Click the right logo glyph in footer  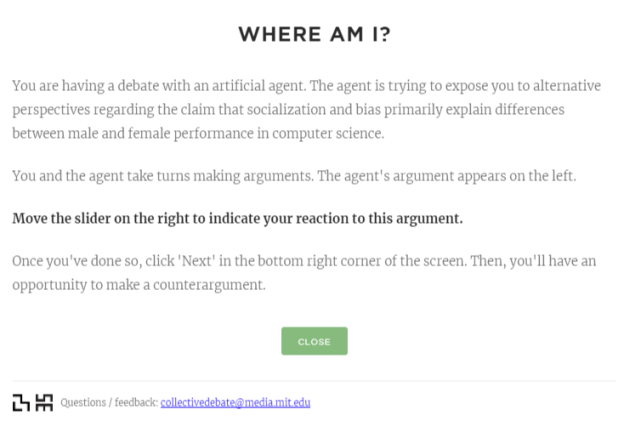pyautogui.click(x=44, y=403)
